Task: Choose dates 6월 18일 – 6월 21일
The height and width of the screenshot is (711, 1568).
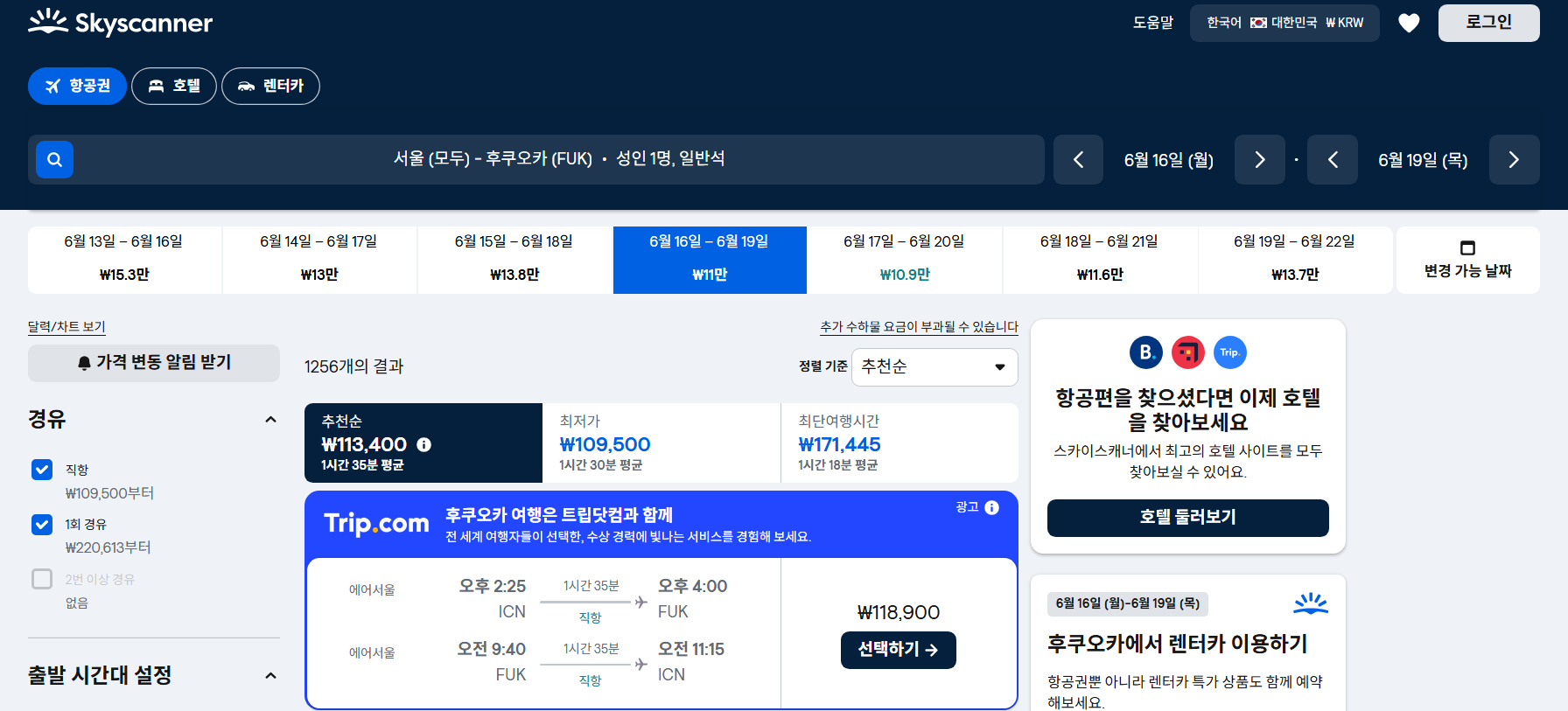Action: coord(1100,260)
